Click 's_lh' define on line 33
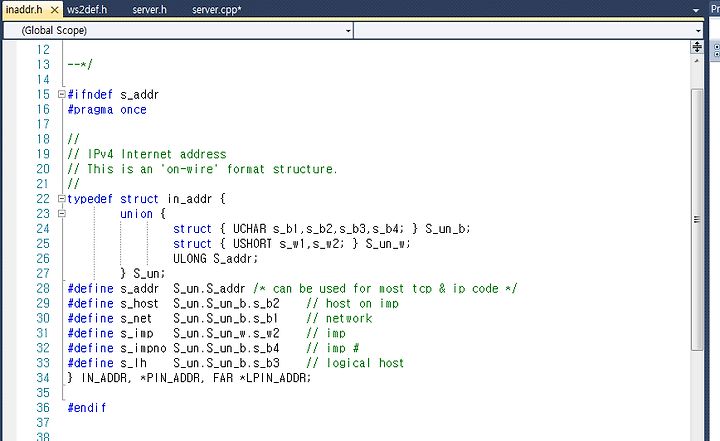 pos(133,363)
